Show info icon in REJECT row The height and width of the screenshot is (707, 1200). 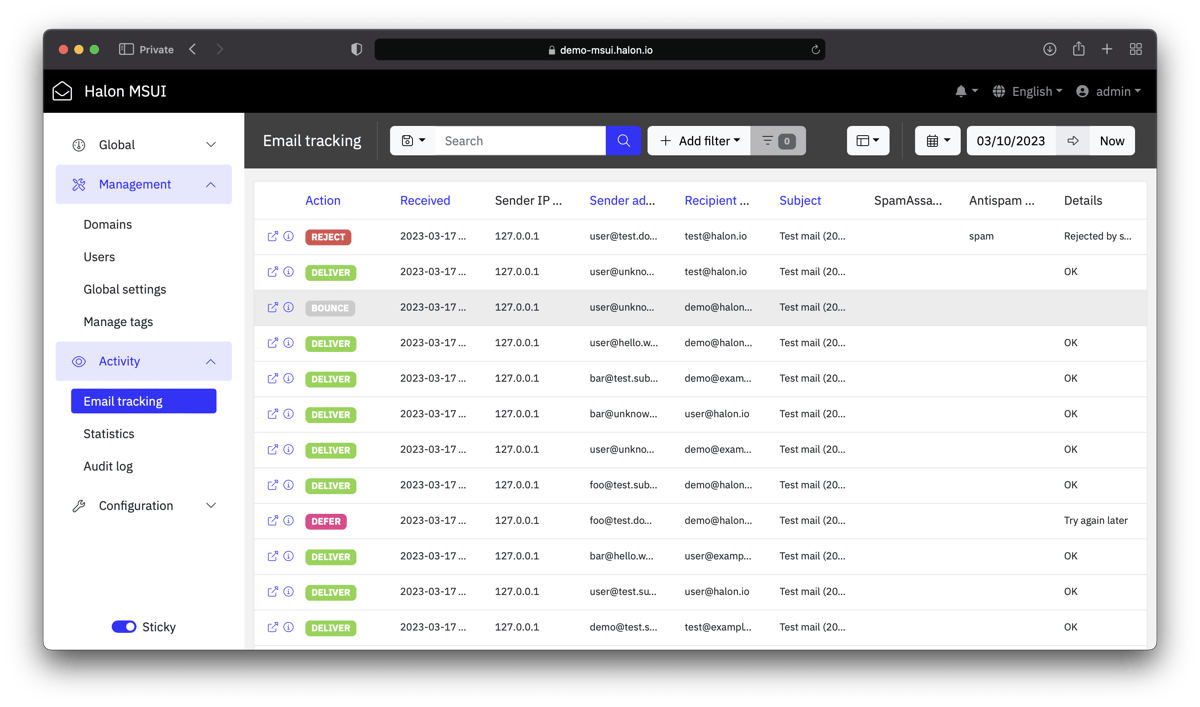click(x=288, y=237)
